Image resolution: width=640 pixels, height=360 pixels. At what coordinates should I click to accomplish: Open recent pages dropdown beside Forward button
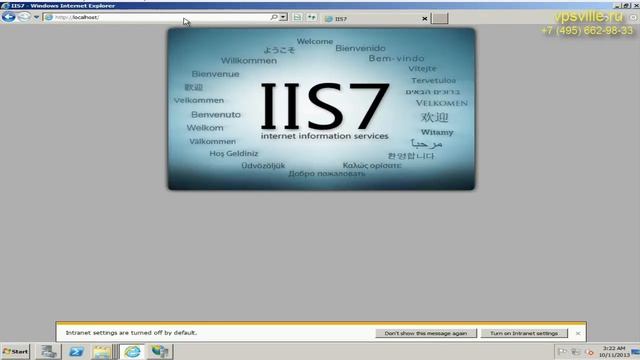coord(36,18)
